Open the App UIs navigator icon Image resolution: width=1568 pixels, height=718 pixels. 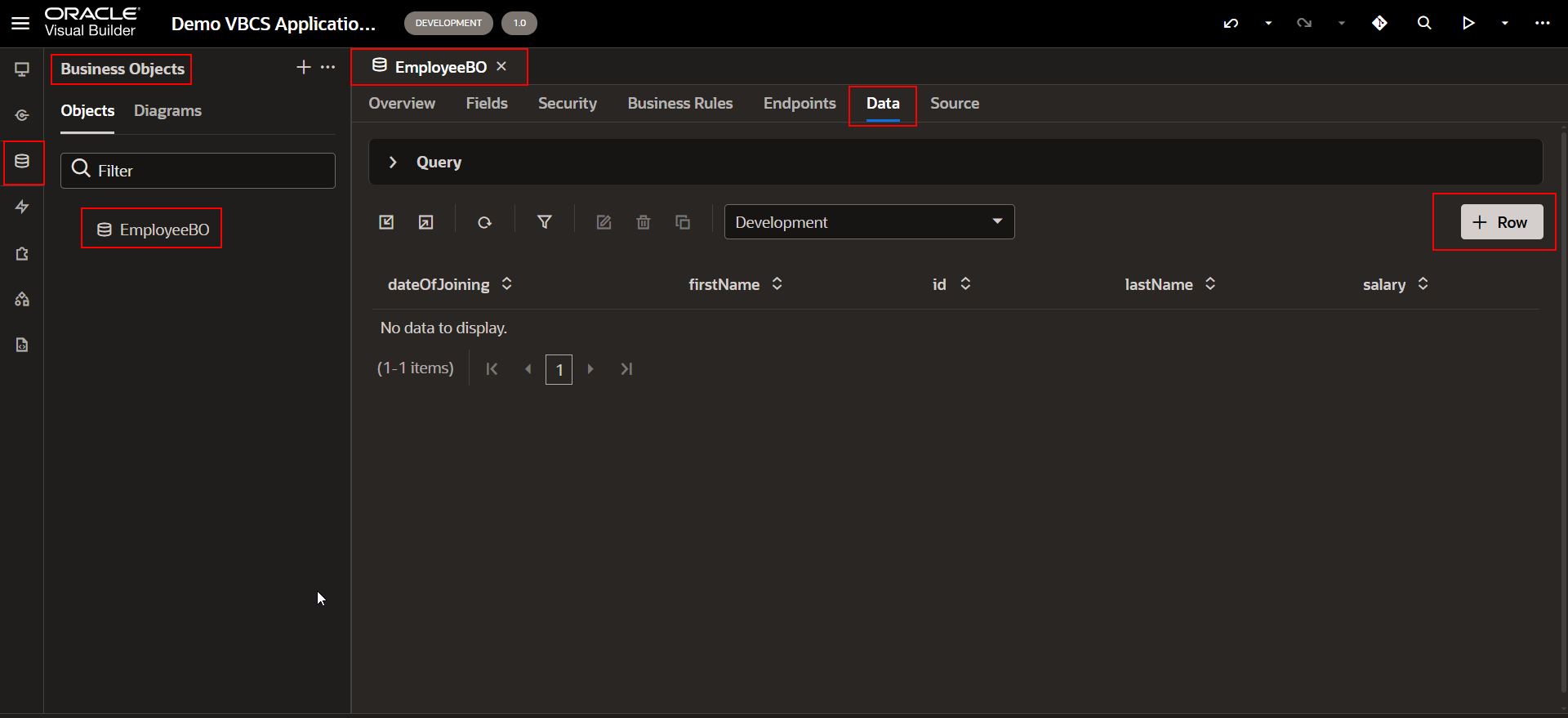[22, 69]
